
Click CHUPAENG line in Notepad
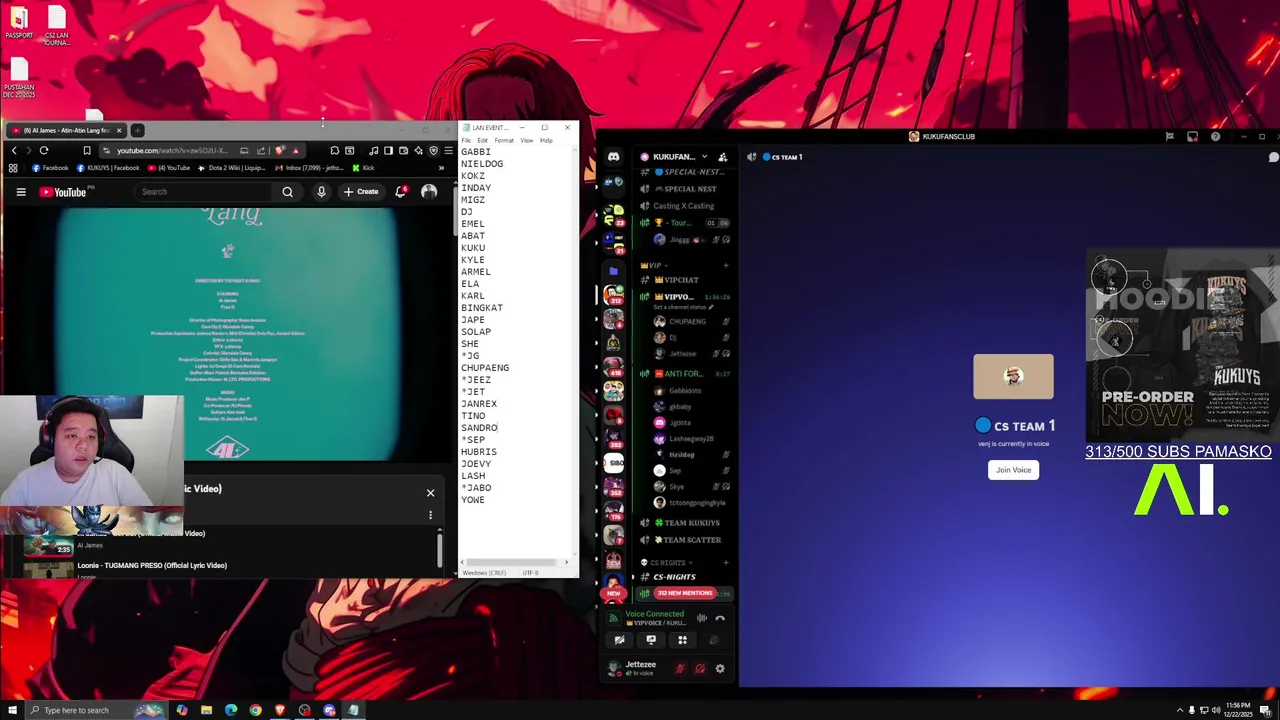pyautogui.click(x=485, y=368)
